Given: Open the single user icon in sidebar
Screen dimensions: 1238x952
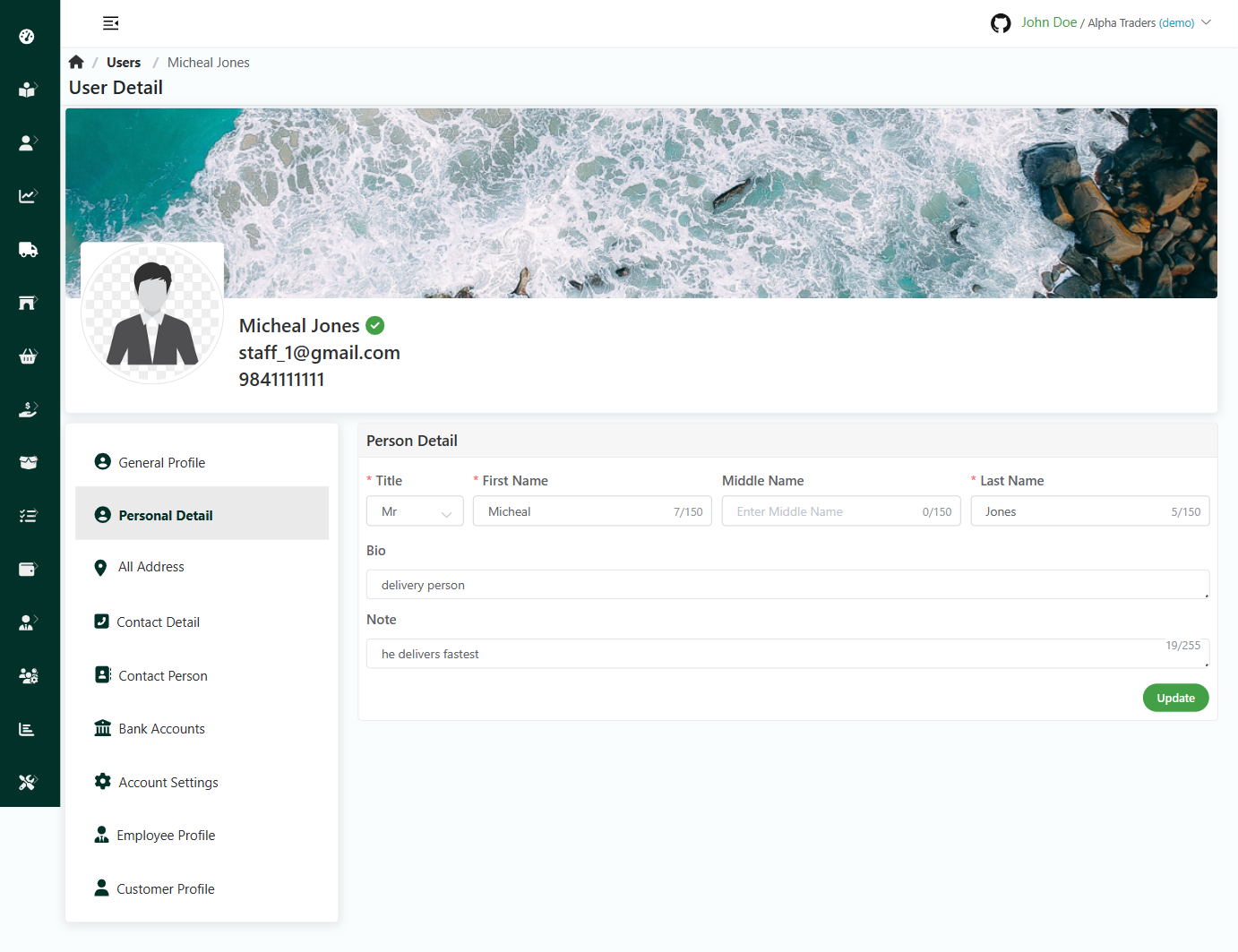Looking at the screenshot, I should click(28, 142).
